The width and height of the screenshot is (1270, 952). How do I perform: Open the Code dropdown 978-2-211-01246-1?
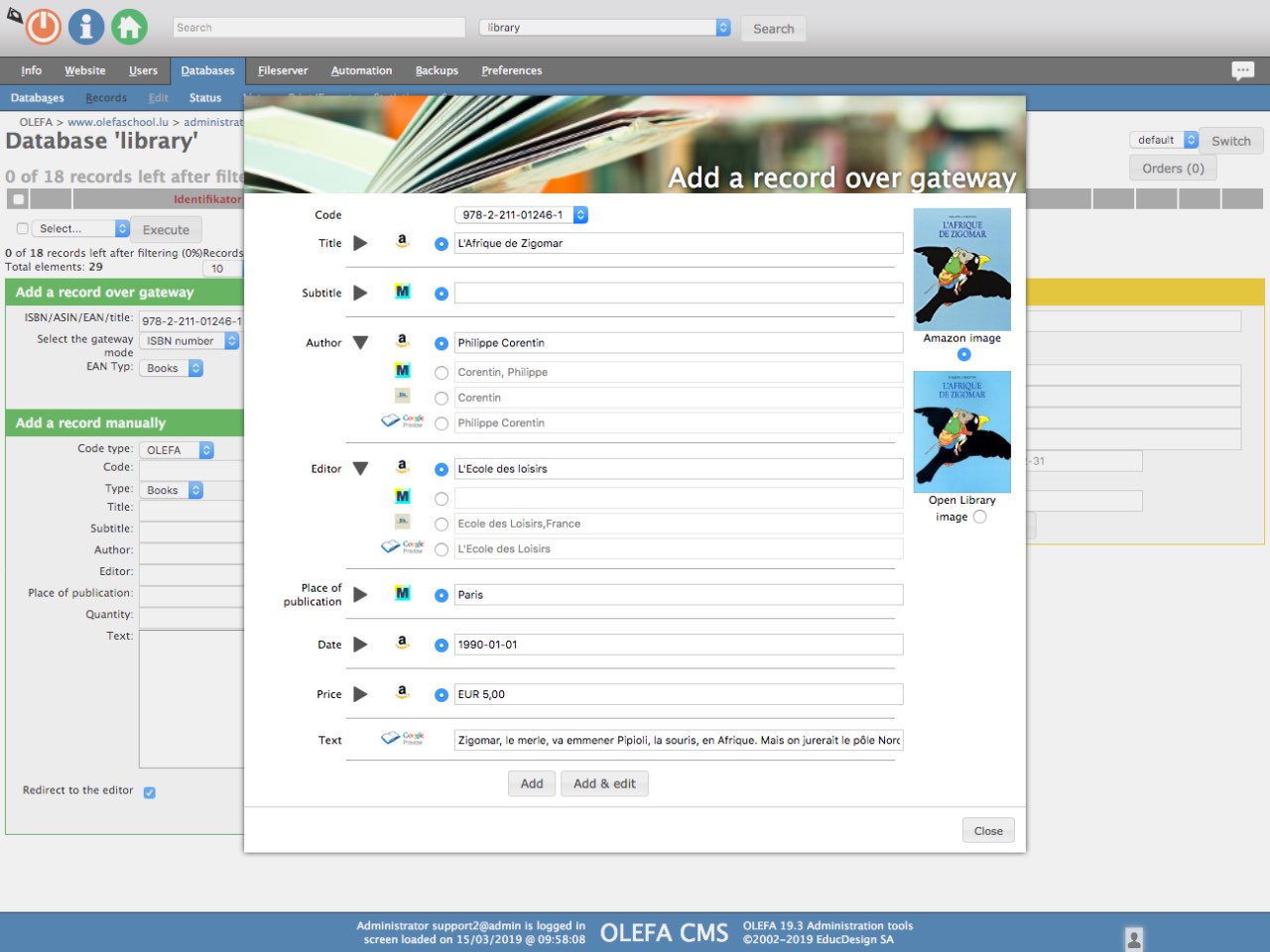coord(521,214)
